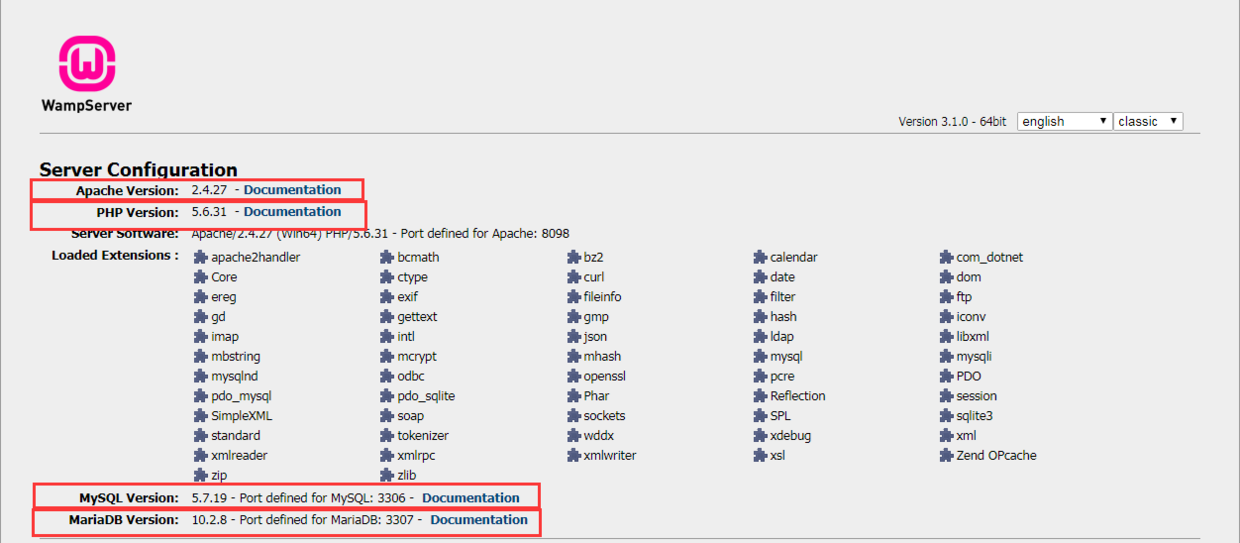Click the Server Configuration heading
The height and width of the screenshot is (543, 1240).
coord(139,170)
